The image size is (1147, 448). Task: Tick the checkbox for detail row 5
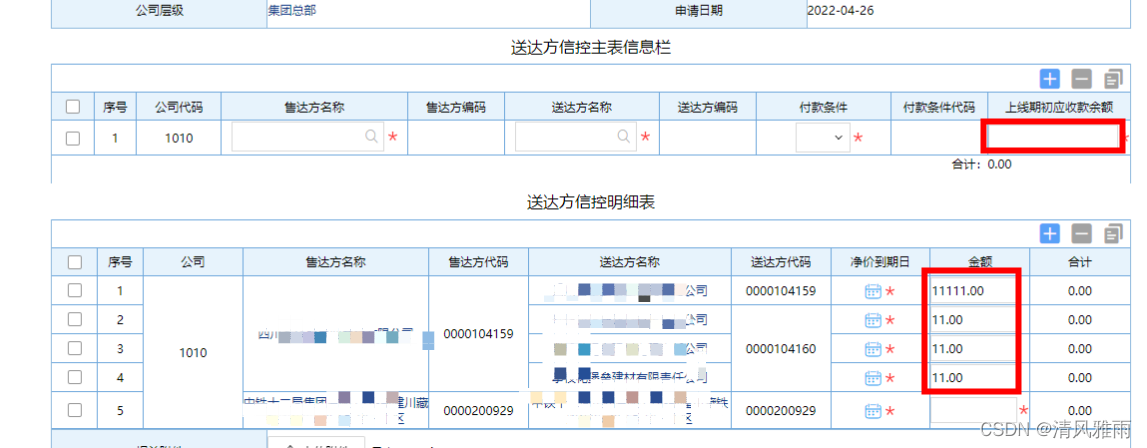75,410
